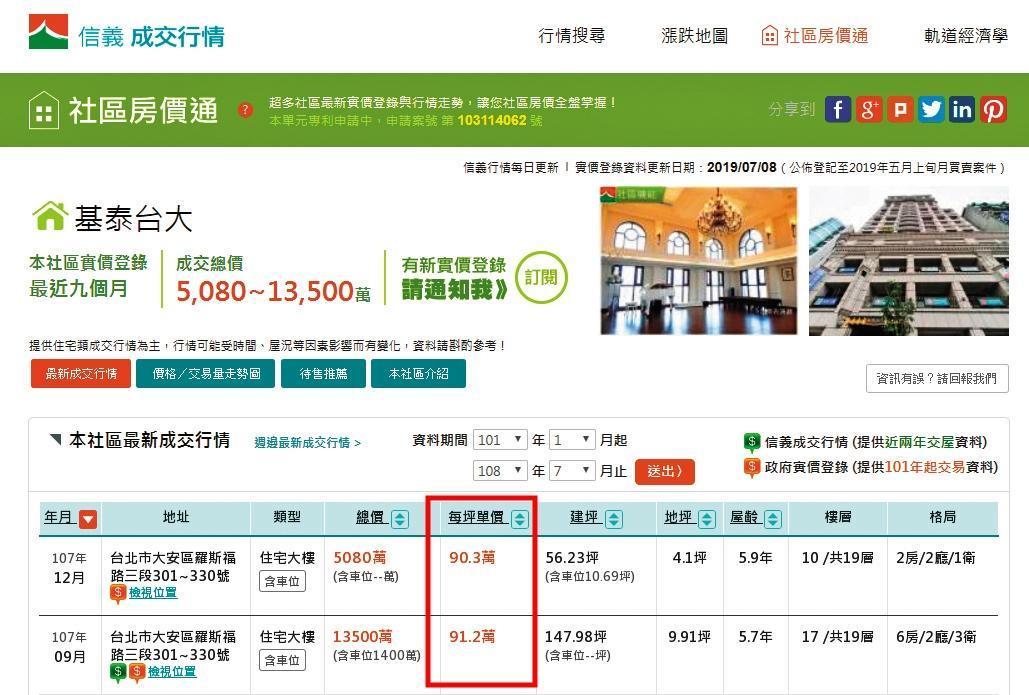
Task: Click the orange 政府實價登錄 legend dollar icon
Action: [751, 467]
